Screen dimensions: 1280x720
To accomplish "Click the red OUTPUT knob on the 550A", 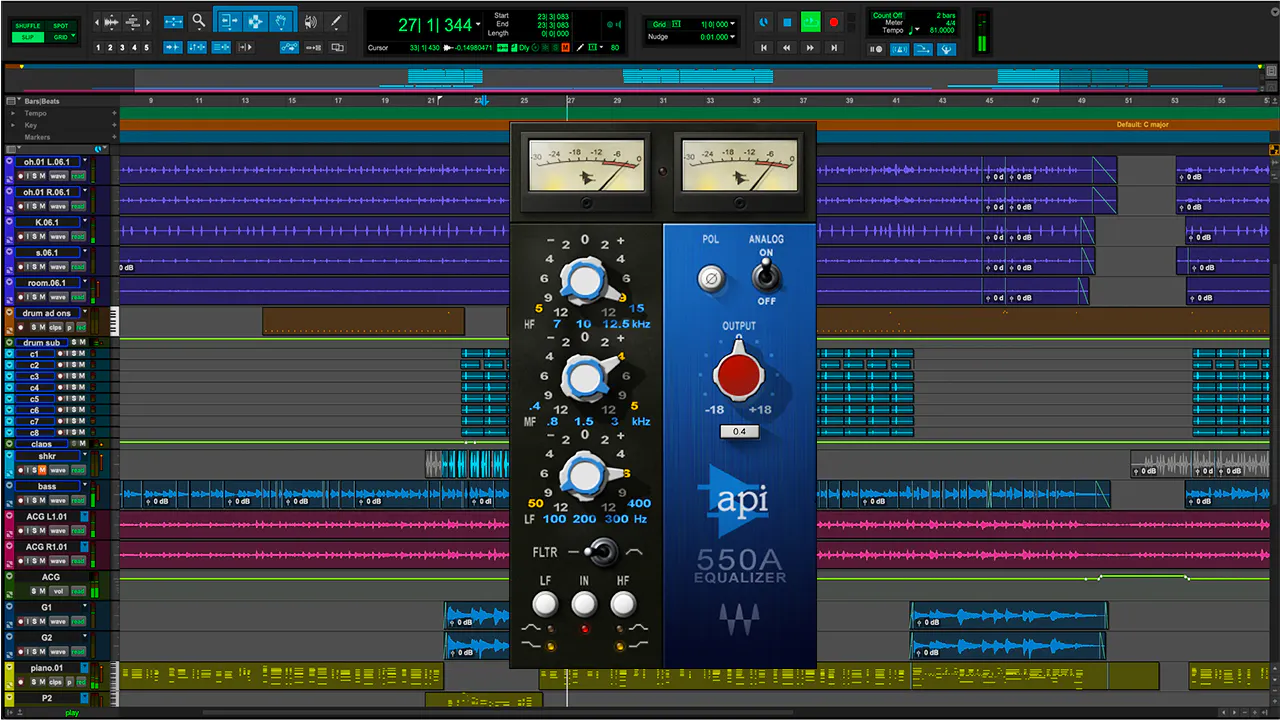I will click(x=739, y=375).
